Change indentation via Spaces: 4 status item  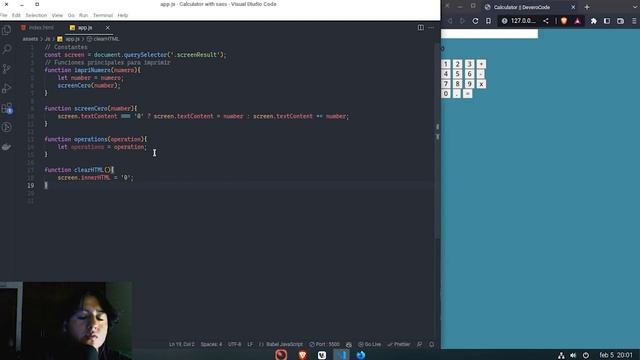point(211,344)
